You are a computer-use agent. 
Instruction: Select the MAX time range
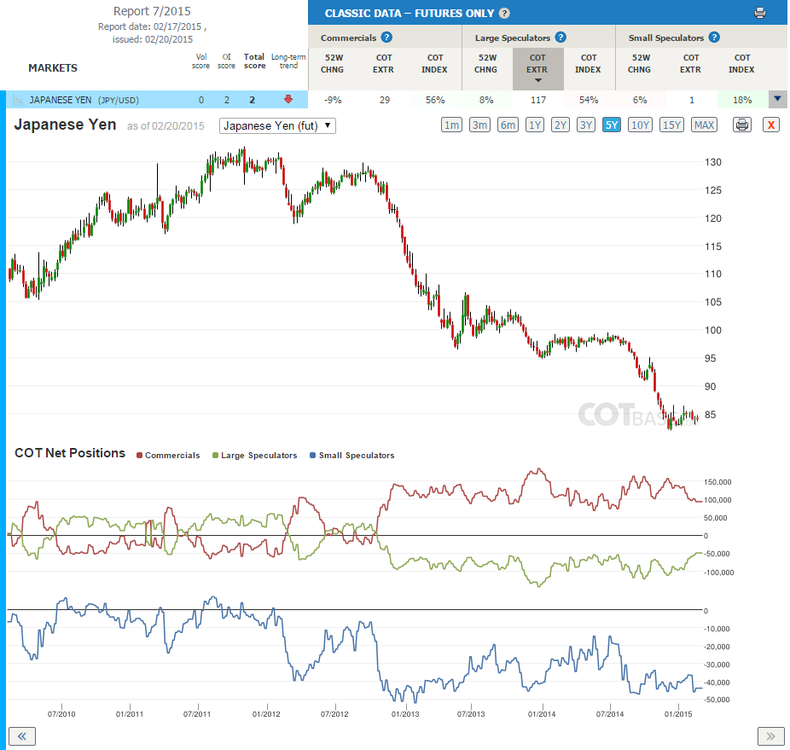704,125
